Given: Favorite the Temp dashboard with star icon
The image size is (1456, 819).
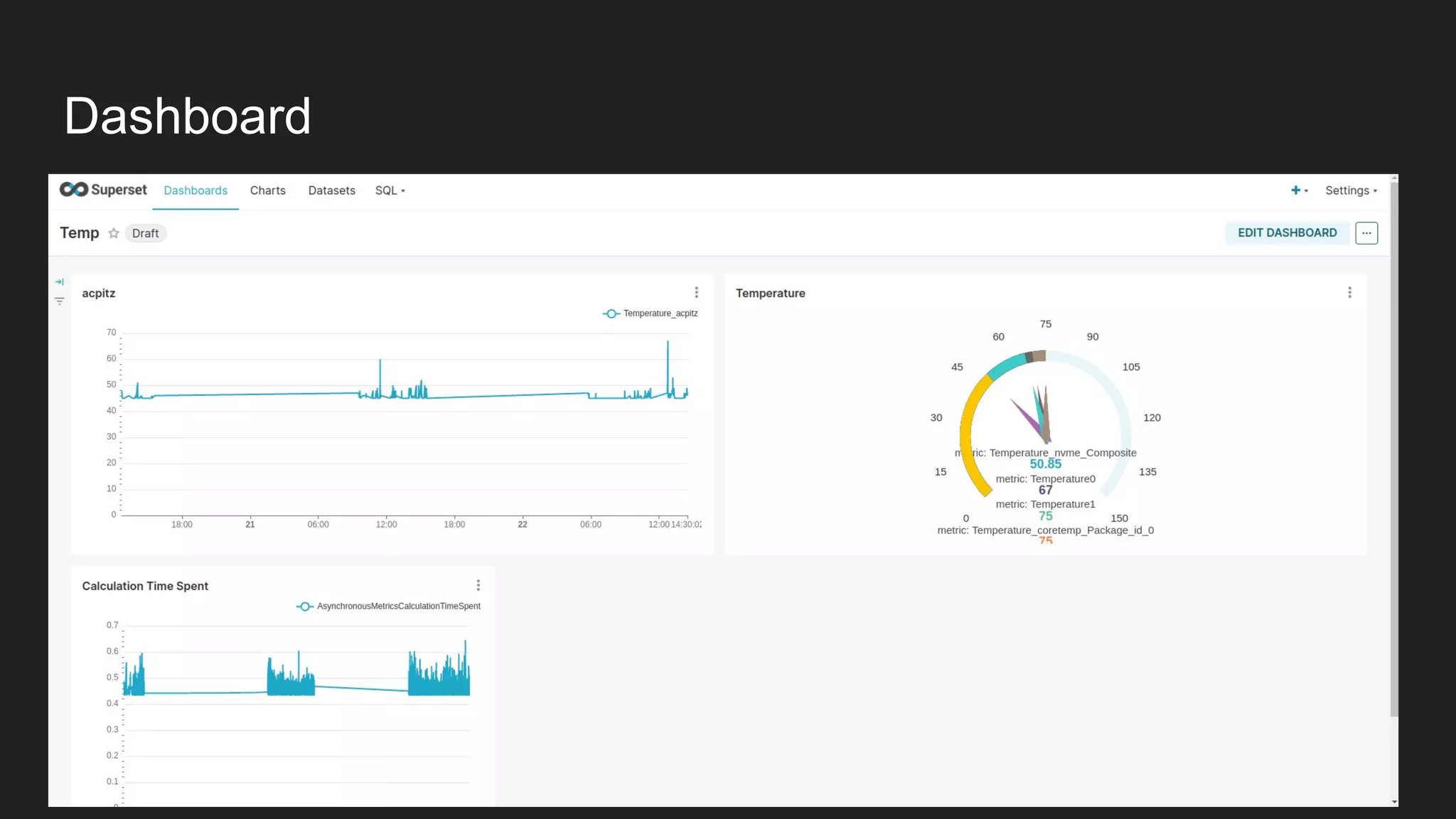Looking at the screenshot, I should (x=114, y=233).
